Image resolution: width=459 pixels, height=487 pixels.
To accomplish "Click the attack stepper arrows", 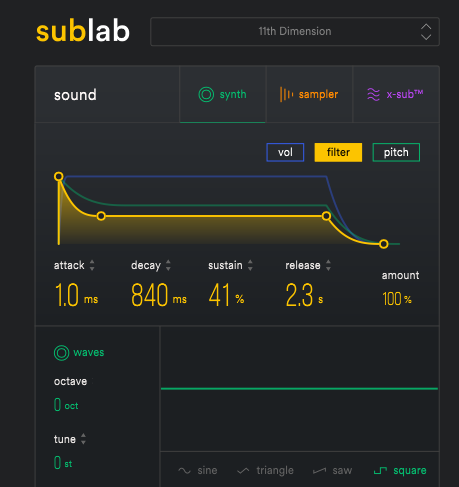I will click(x=92, y=265).
